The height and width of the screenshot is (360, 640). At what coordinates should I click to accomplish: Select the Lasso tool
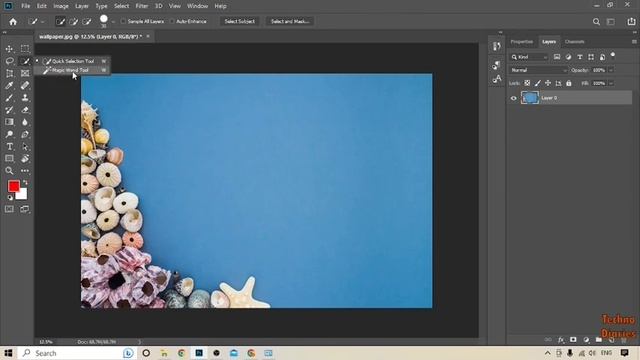tap(9, 61)
